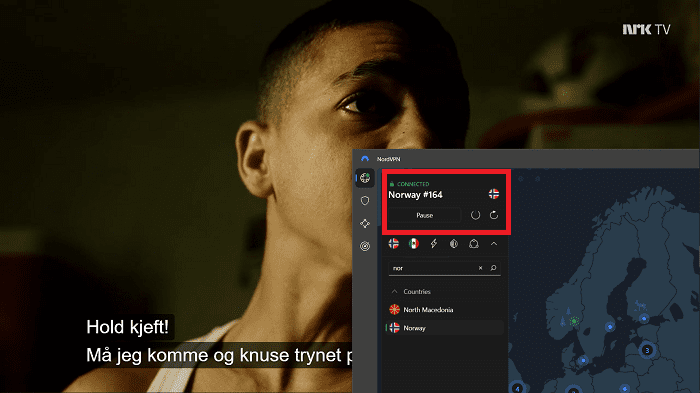700x393 pixels.
Task: Open the shield Threat Protection sidebar icon
Action: [x=365, y=201]
